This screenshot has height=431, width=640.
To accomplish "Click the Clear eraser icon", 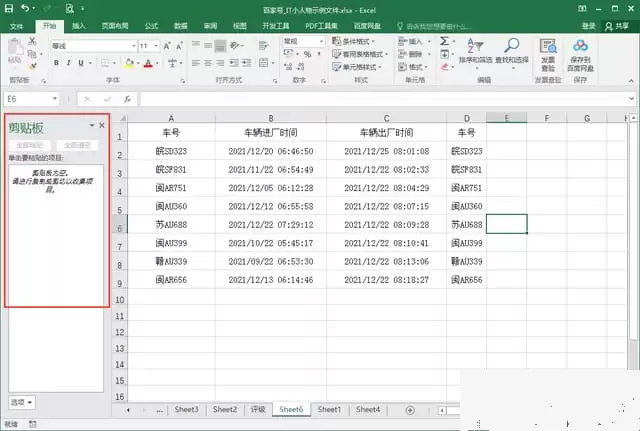I will click(444, 67).
